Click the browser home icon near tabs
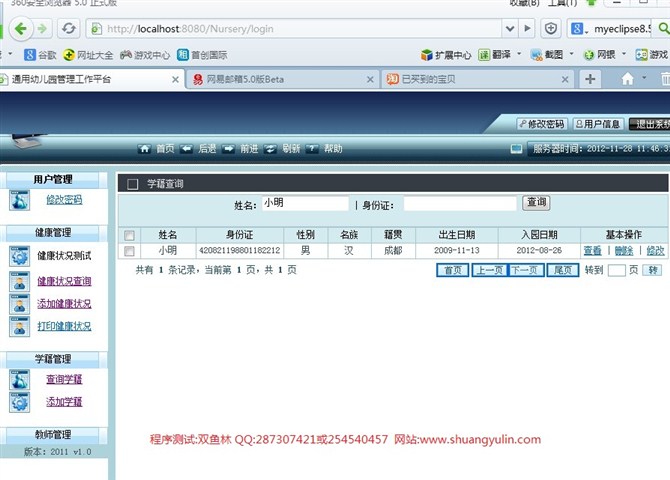 [627, 79]
